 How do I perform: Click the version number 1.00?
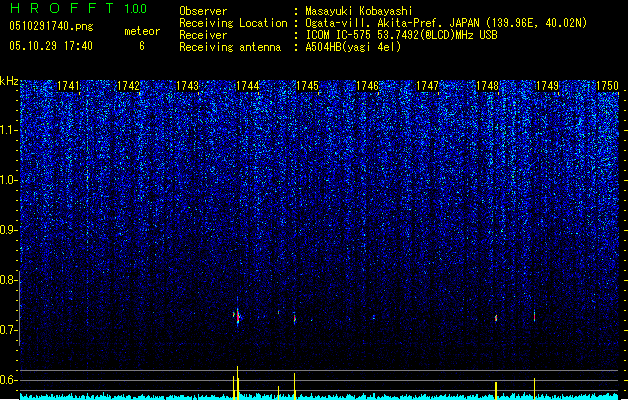tap(135, 9)
